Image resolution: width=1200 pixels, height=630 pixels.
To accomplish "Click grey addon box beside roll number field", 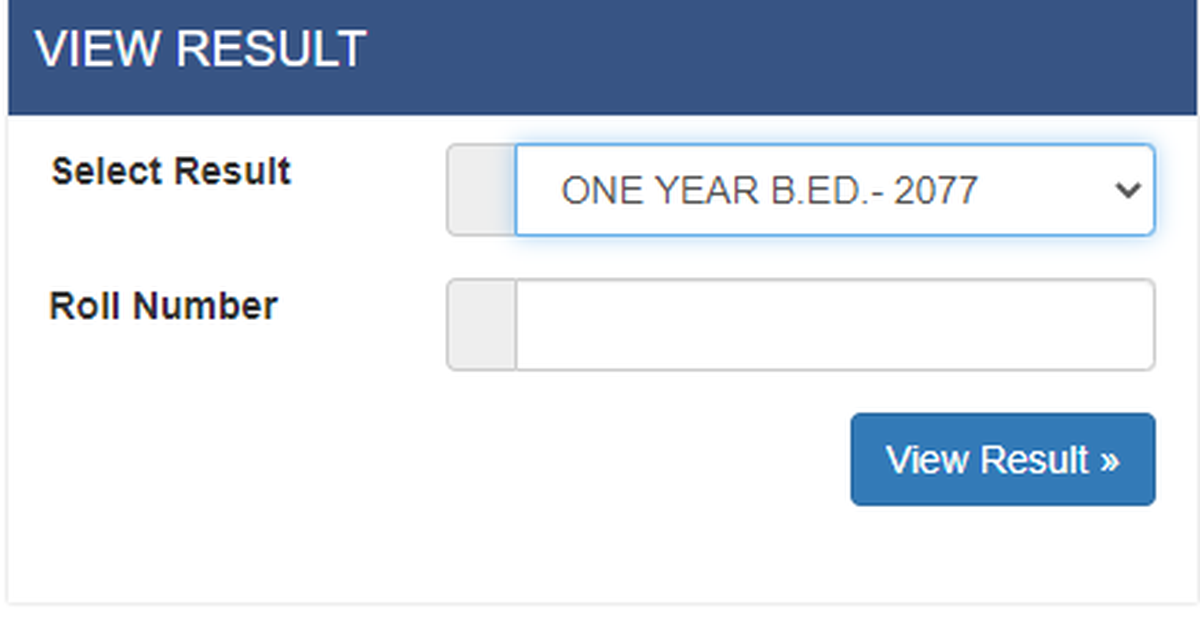I will (x=481, y=325).
